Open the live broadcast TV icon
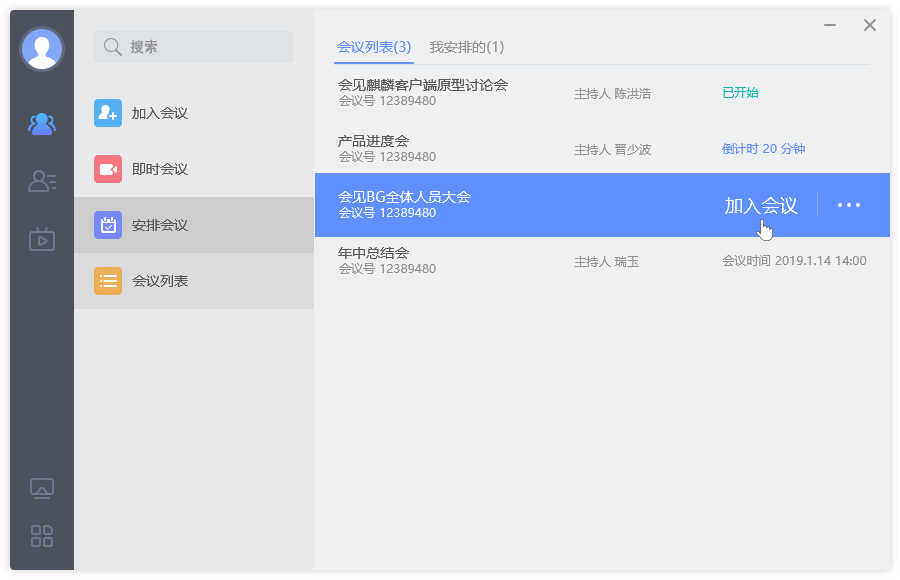The image size is (900, 580). click(x=42, y=239)
